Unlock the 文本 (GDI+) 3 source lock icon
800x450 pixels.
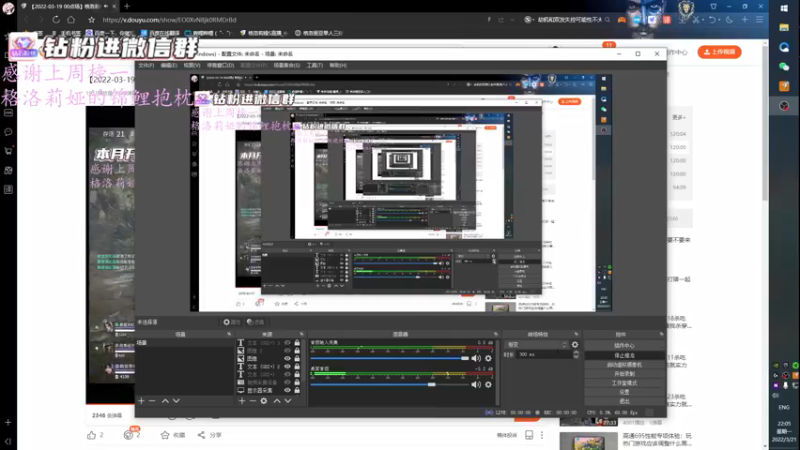pos(297,343)
